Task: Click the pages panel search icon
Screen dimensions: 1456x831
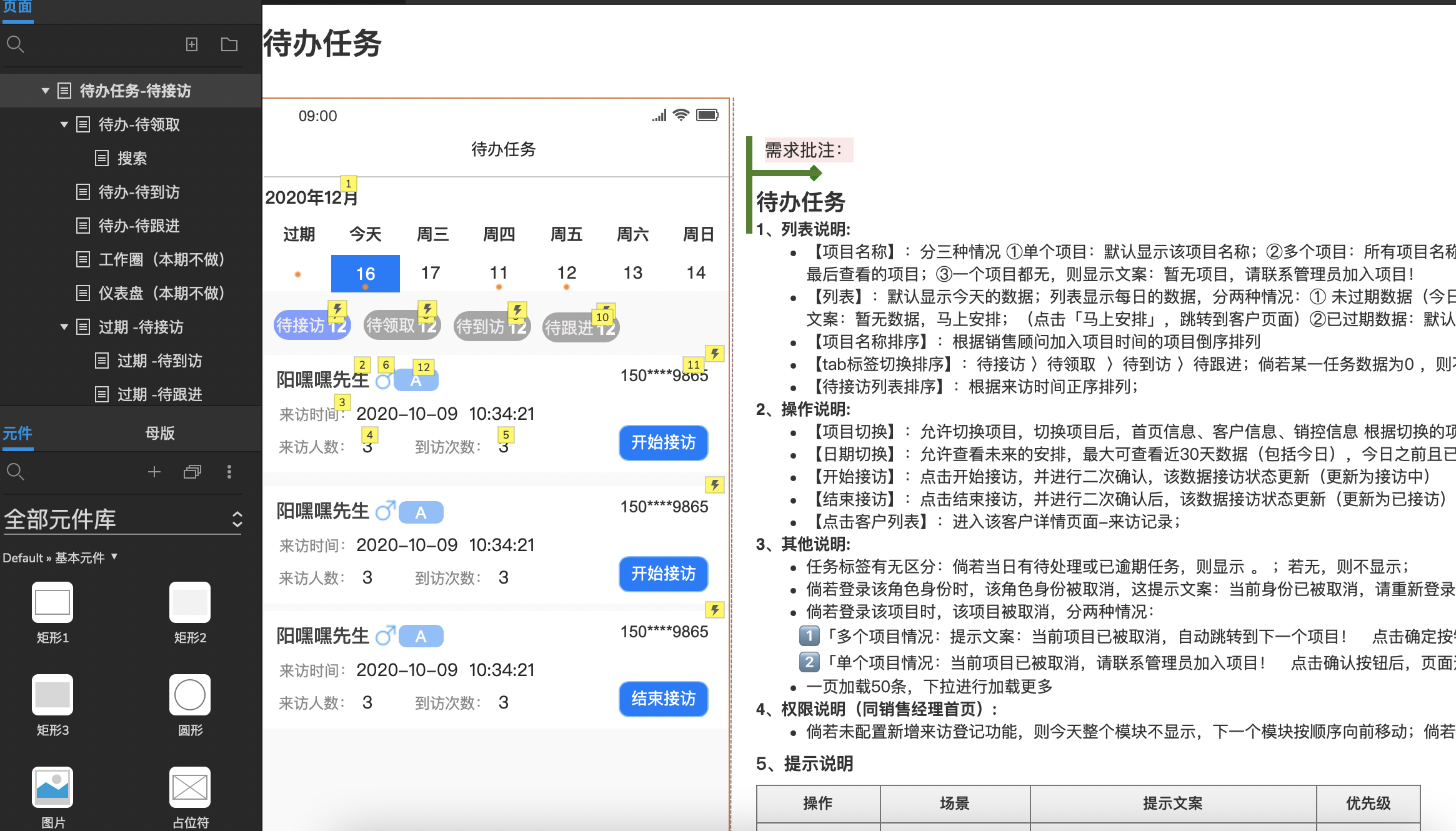Action: pos(15,44)
